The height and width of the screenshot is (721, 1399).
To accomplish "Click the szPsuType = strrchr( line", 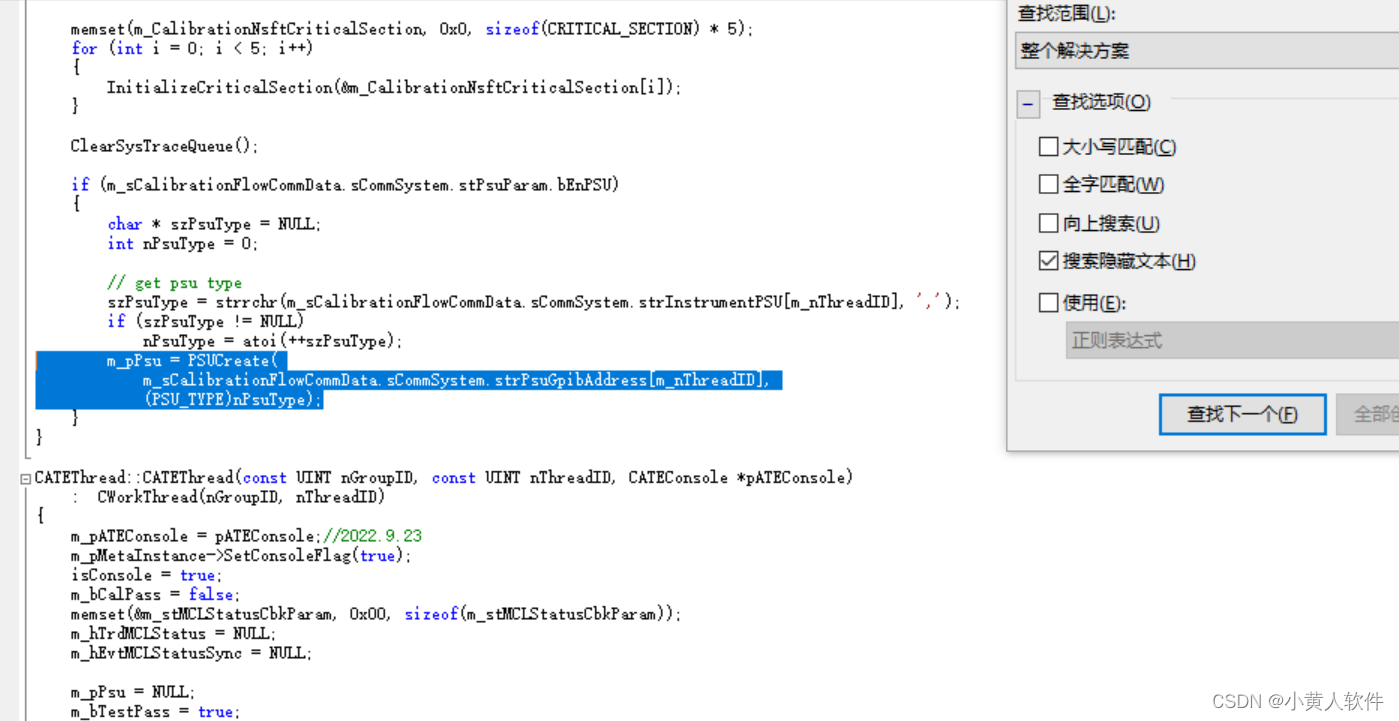I will tap(533, 302).
